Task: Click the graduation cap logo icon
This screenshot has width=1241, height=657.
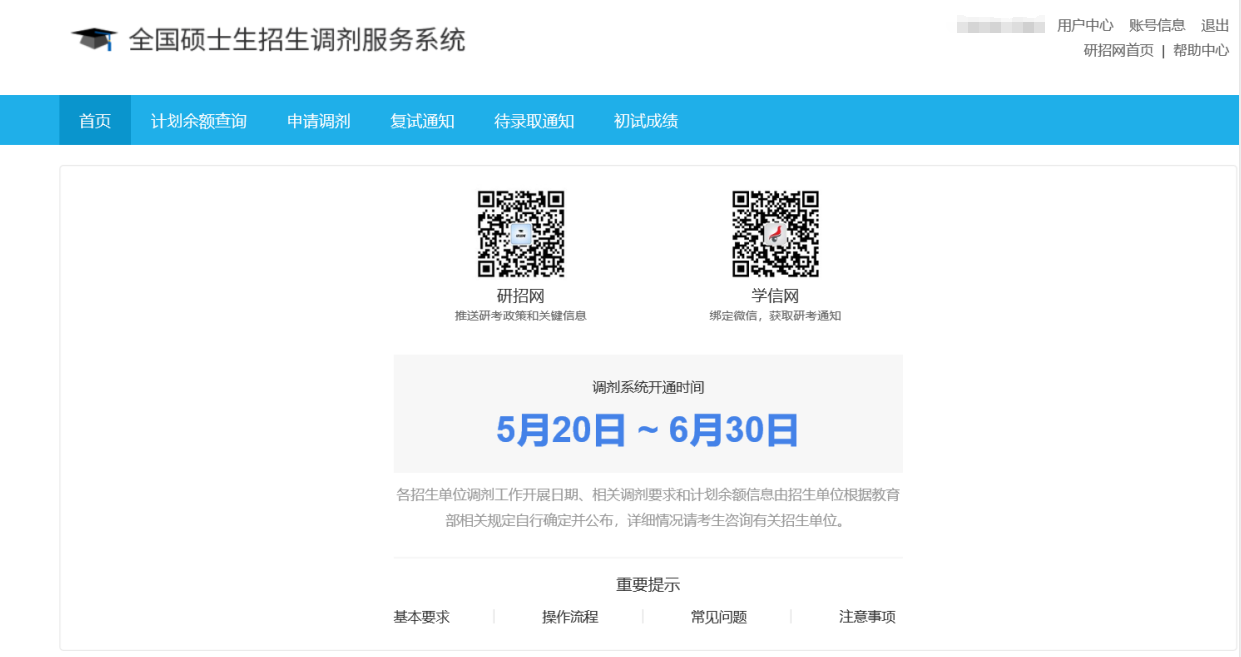Action: click(x=94, y=40)
